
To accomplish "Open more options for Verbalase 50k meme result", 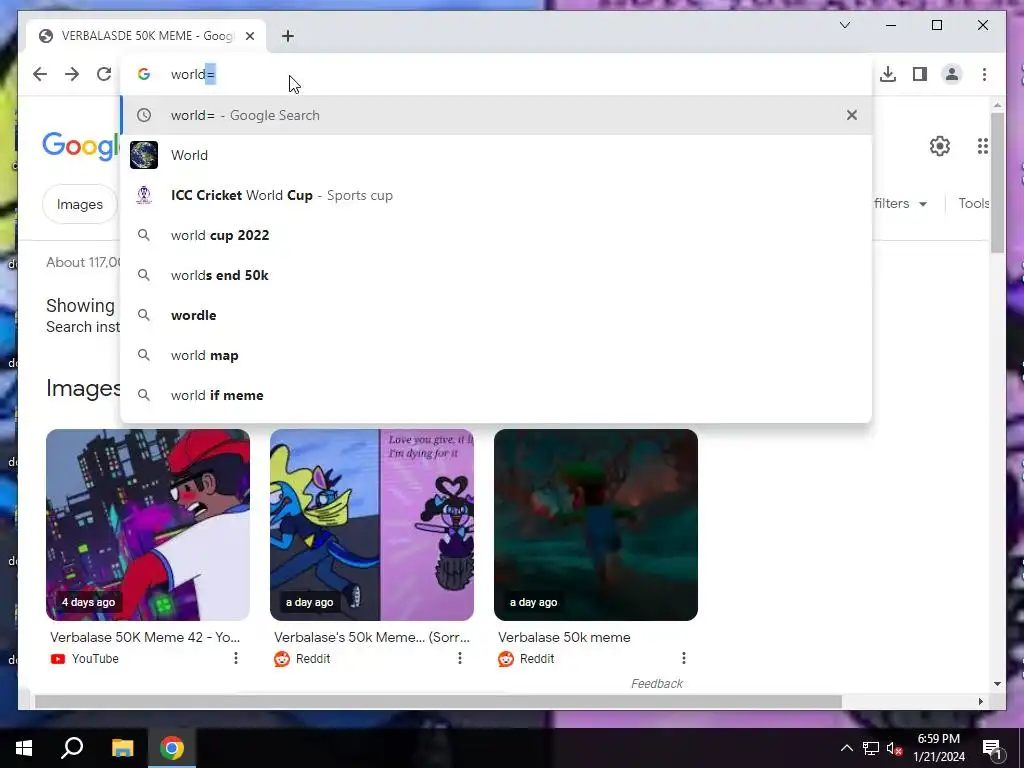I will tap(684, 658).
